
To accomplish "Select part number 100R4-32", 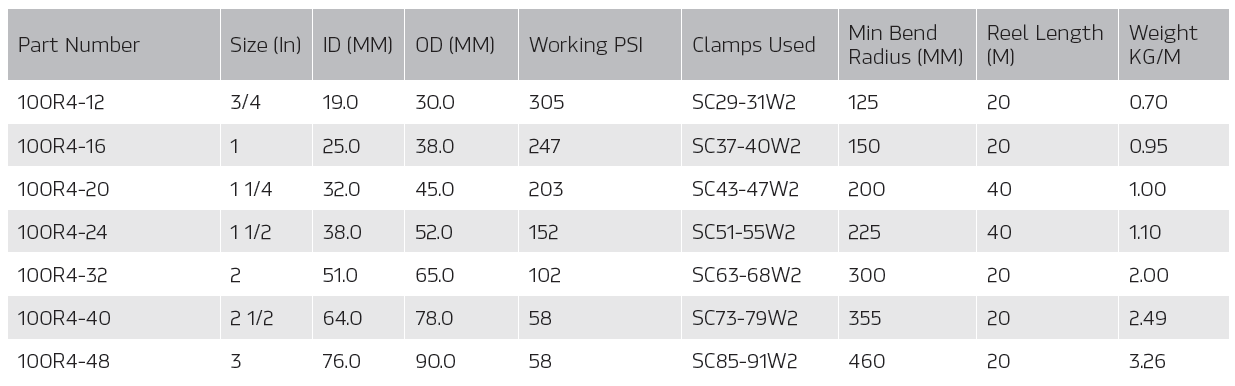I will 62,275.
